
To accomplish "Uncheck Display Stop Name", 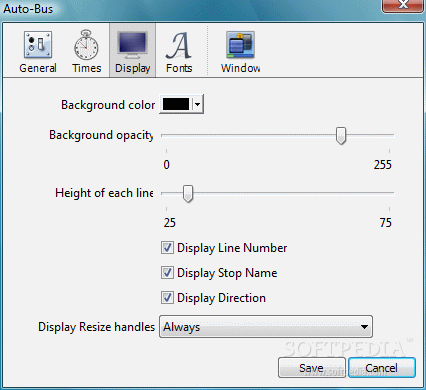I will click(167, 273).
